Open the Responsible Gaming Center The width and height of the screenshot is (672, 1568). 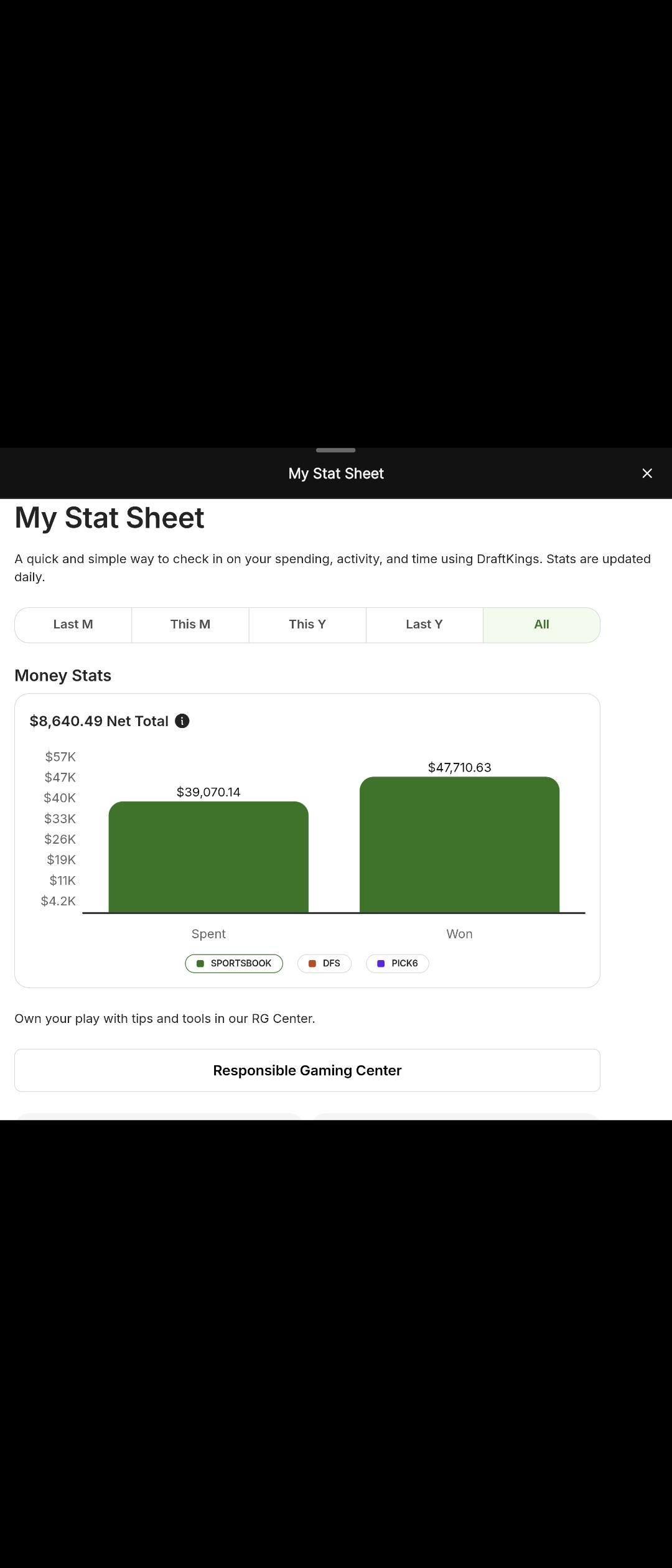pyautogui.click(x=307, y=1070)
